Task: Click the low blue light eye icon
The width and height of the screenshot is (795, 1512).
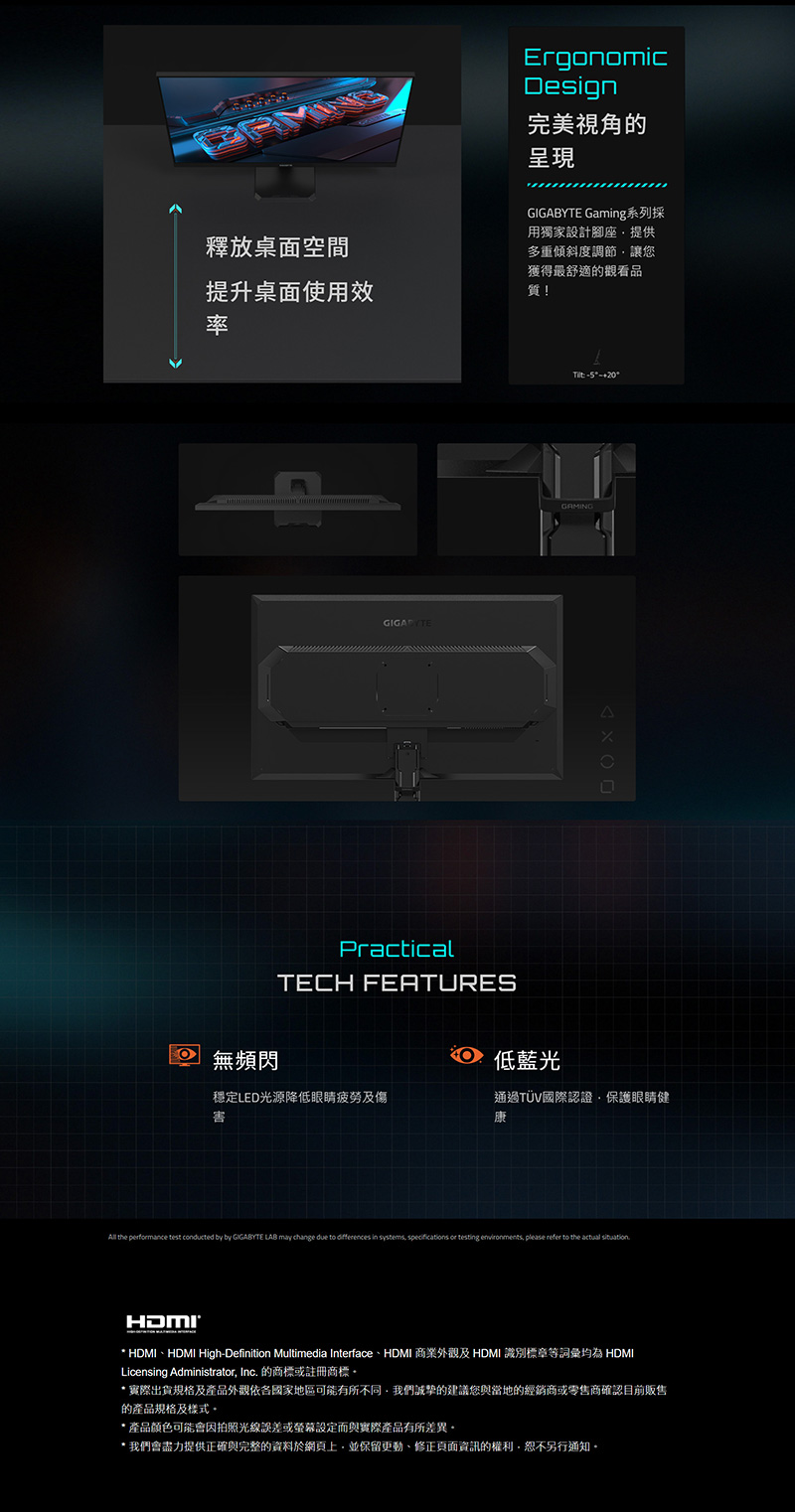Action: (x=466, y=1054)
